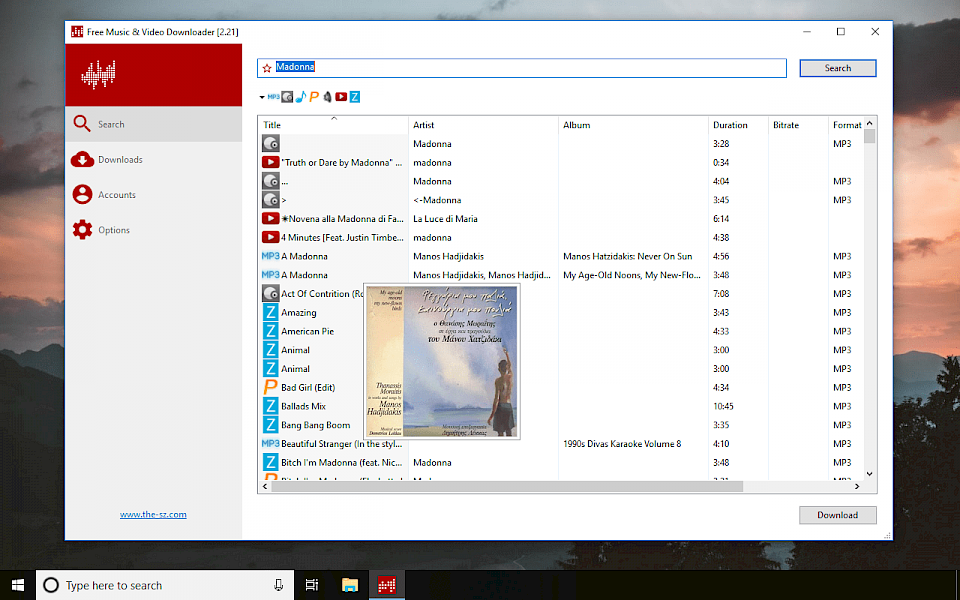This screenshot has height=600, width=960.
Task: Toggle the MP3 source filter icon
Action: tap(273, 97)
